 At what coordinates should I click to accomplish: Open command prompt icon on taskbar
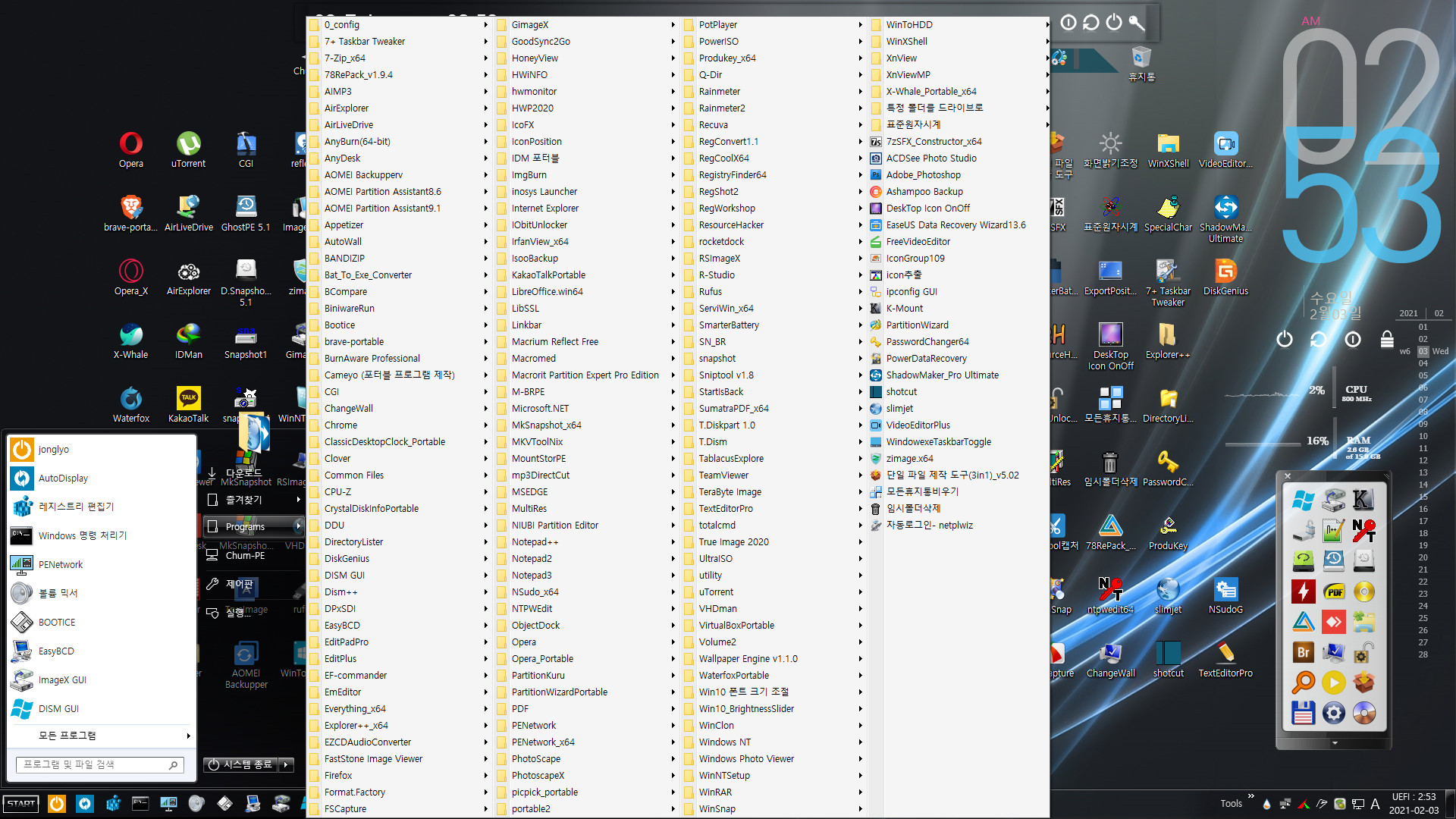(140, 804)
